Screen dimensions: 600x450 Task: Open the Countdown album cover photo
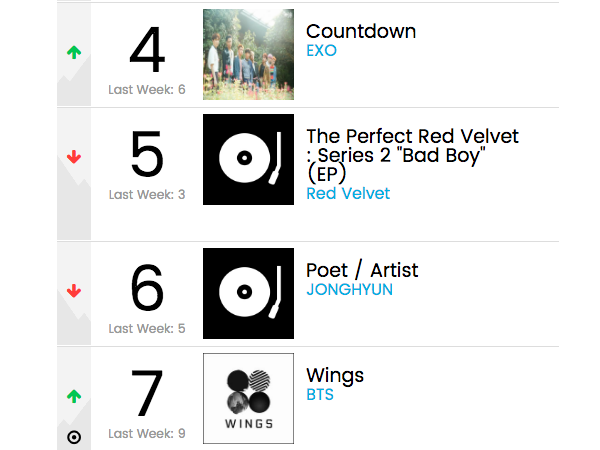[x=248, y=55]
